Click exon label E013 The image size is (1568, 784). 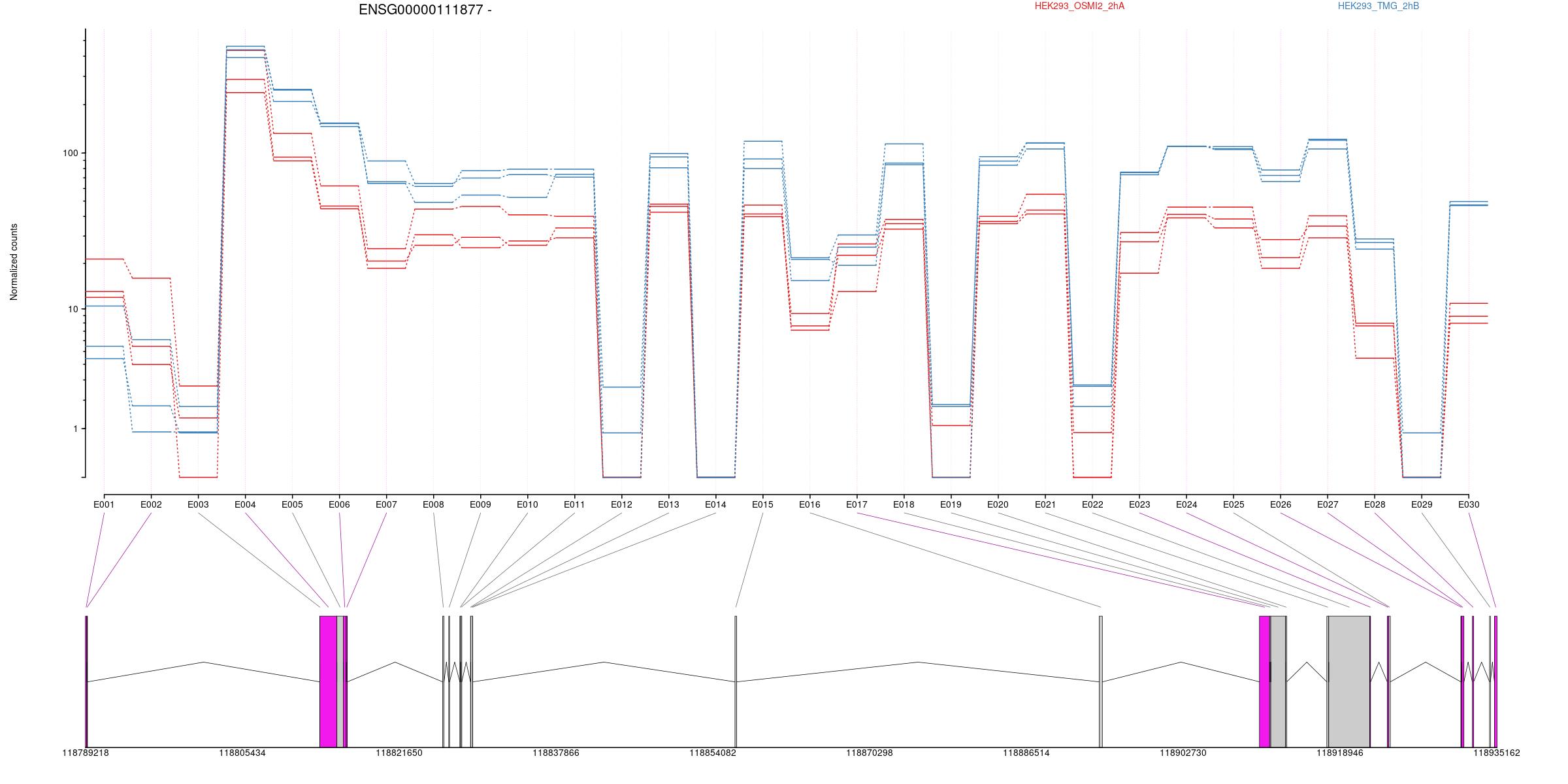(668, 504)
